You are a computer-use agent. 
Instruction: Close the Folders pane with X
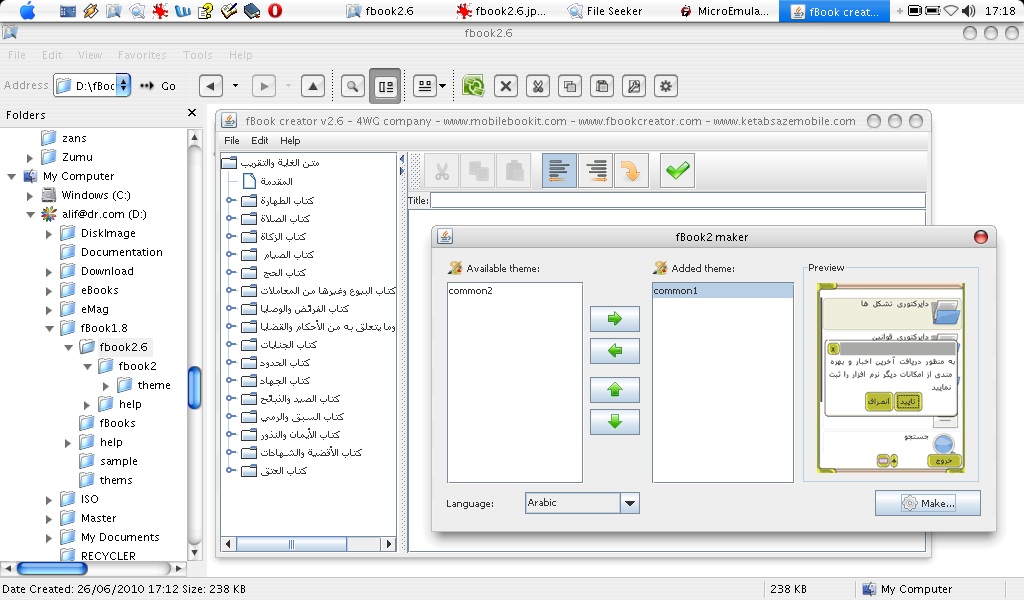coord(192,113)
